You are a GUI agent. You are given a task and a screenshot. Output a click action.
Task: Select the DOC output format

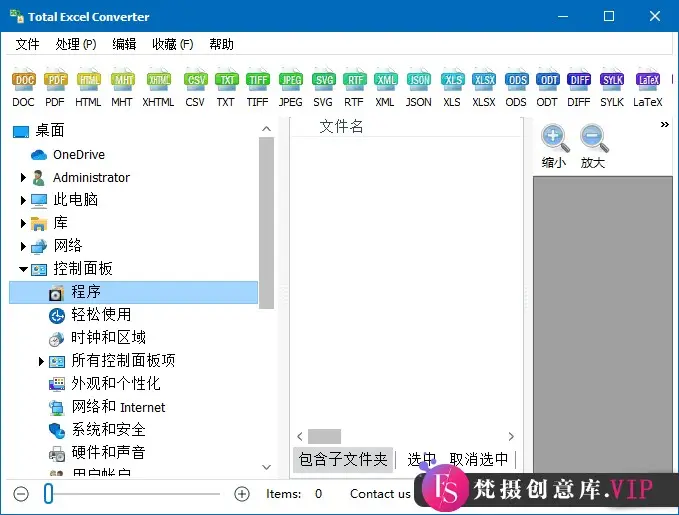23,87
